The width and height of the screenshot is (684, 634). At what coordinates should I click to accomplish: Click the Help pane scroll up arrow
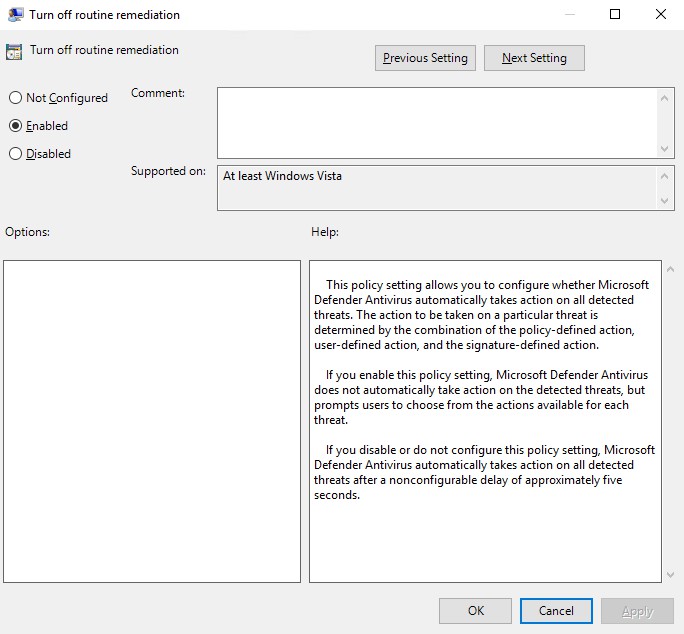pyautogui.click(x=670, y=269)
